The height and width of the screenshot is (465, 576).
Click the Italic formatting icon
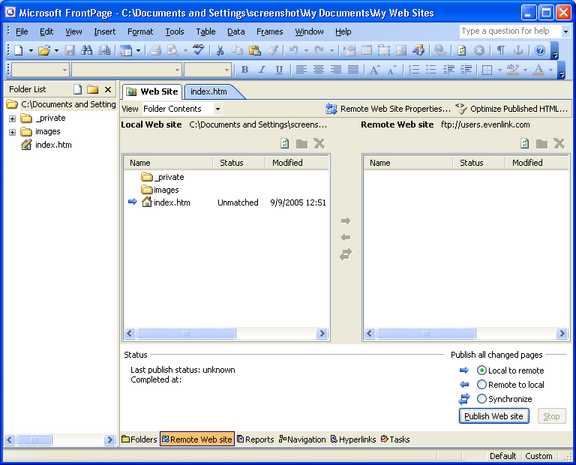pos(262,69)
